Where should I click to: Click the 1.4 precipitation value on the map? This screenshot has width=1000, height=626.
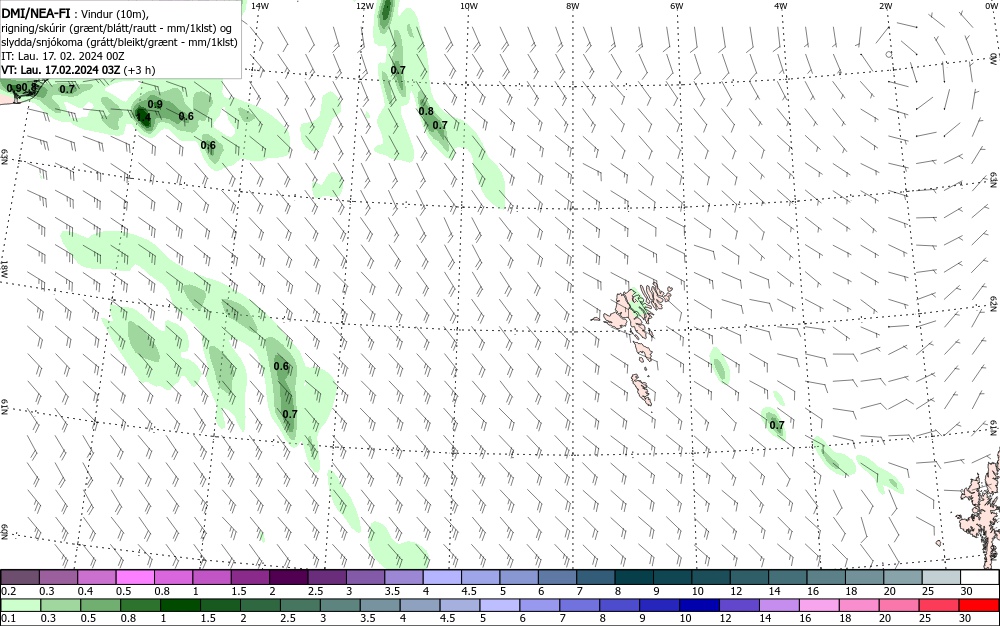pos(143,117)
